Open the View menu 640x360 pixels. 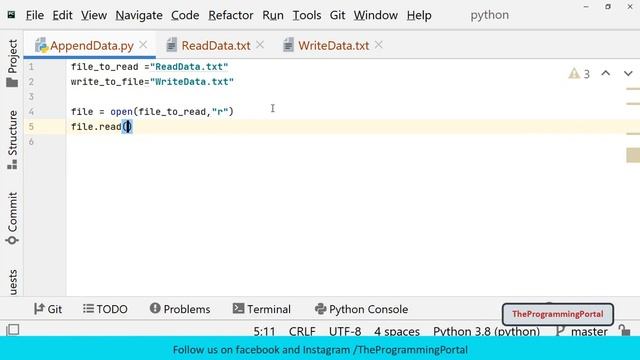(x=94, y=15)
